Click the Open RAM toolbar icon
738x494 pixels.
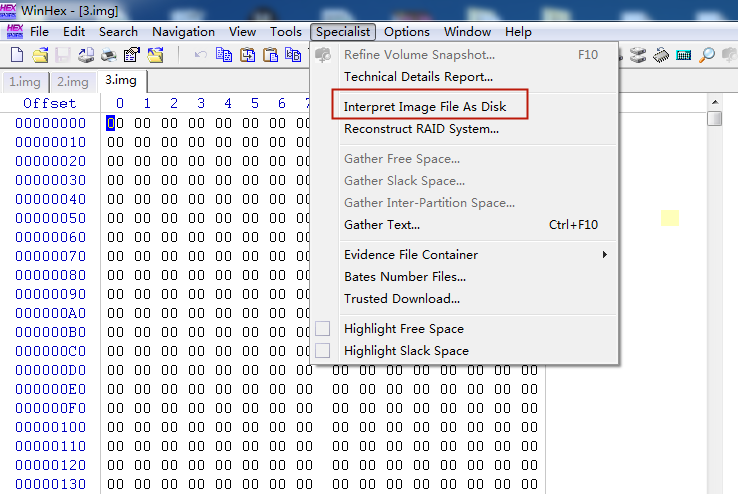click(661, 55)
